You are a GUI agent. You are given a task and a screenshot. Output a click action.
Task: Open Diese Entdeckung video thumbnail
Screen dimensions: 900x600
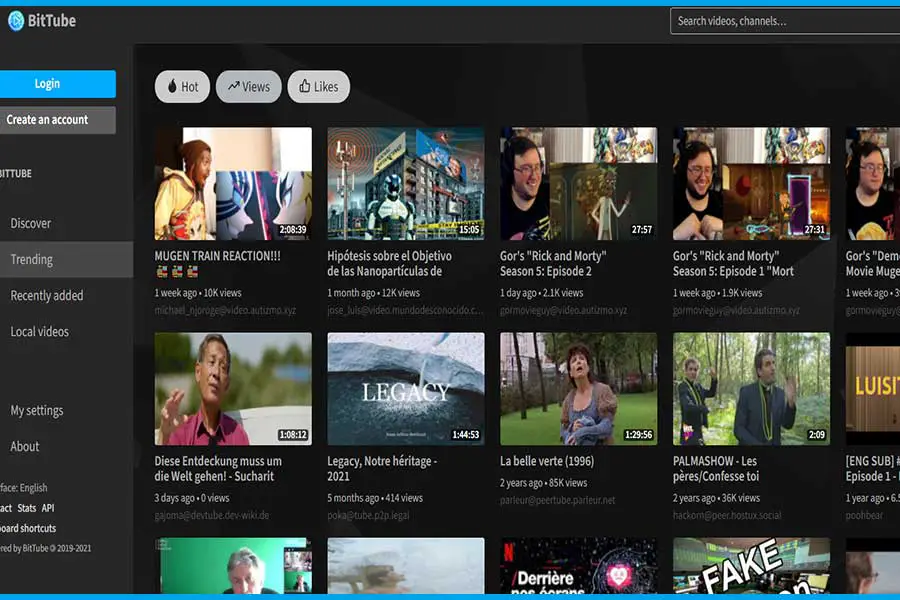coord(233,389)
